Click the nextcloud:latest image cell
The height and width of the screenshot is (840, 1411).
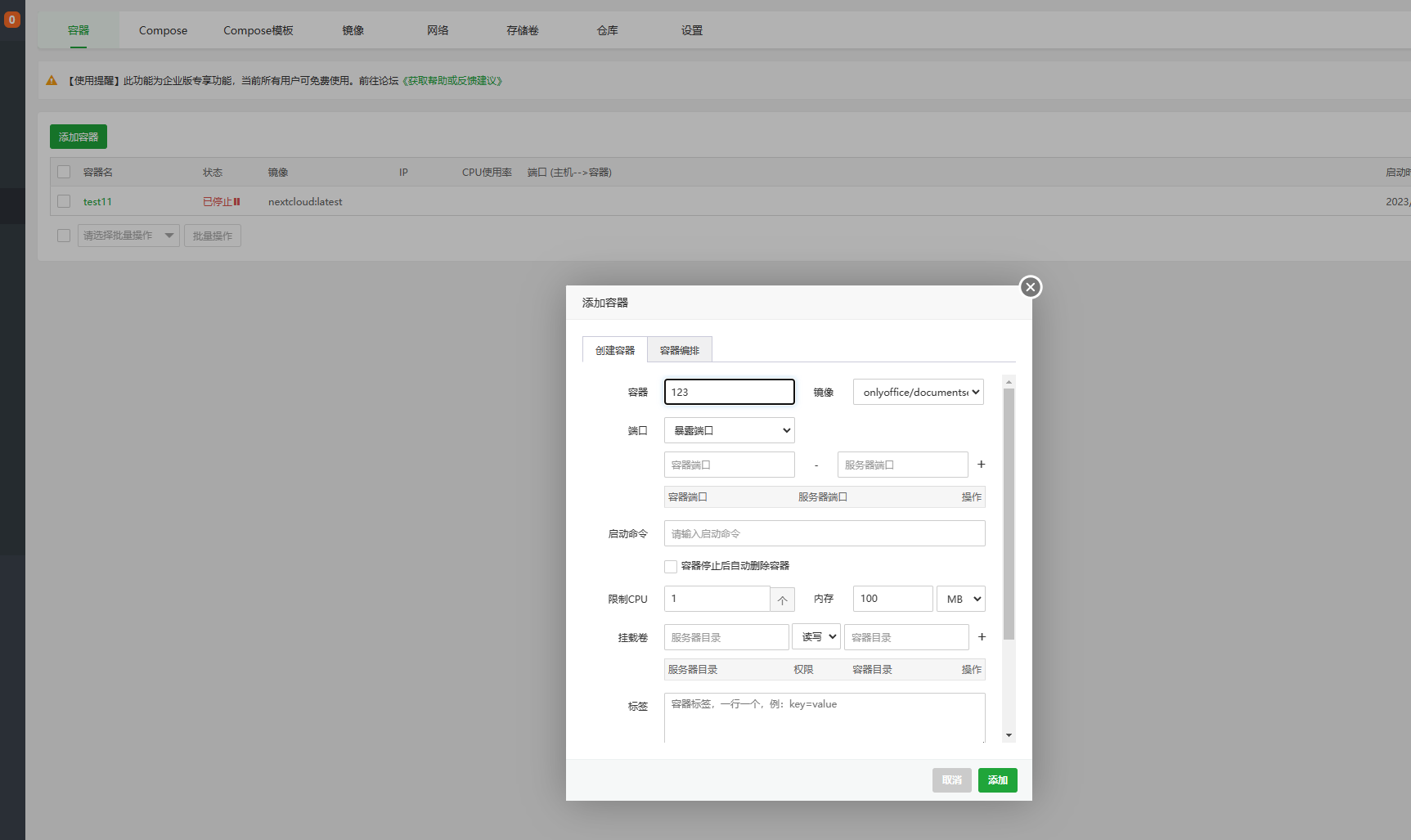(305, 202)
